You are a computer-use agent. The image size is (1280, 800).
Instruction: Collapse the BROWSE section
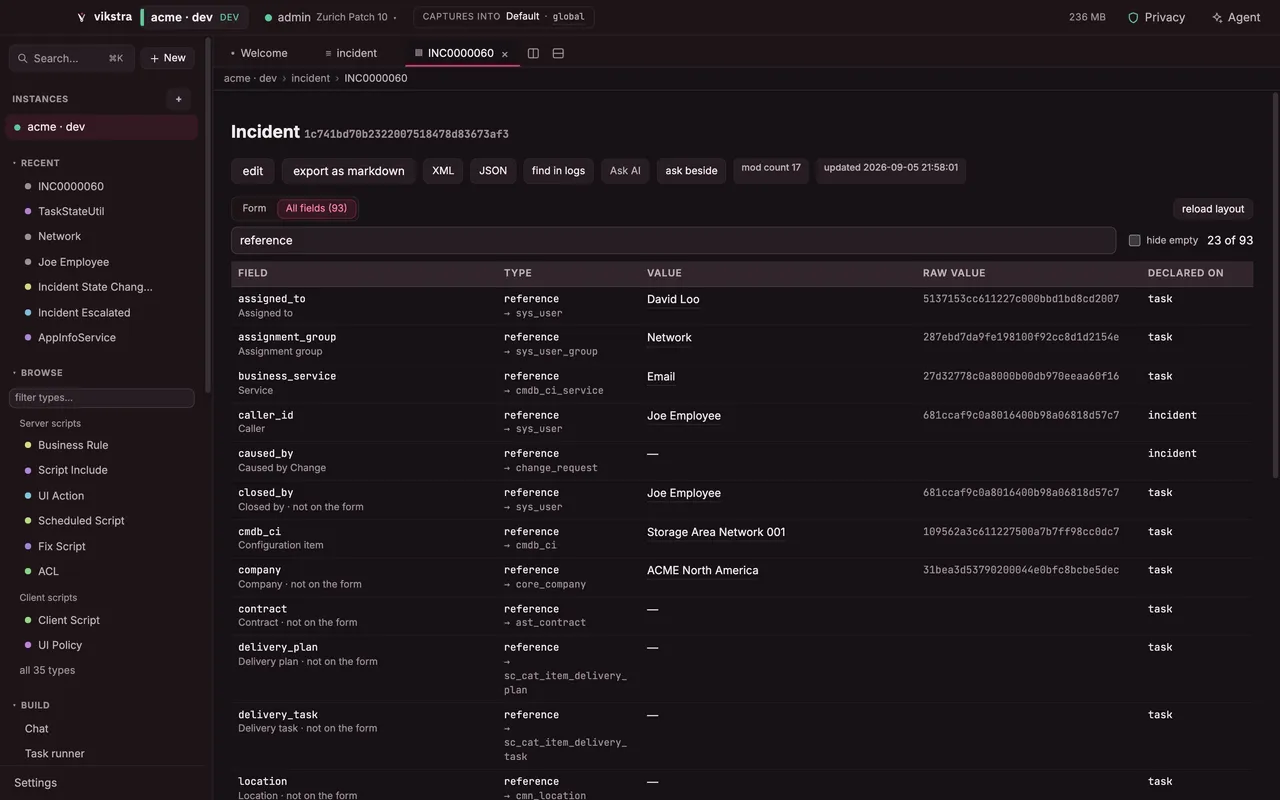37,373
